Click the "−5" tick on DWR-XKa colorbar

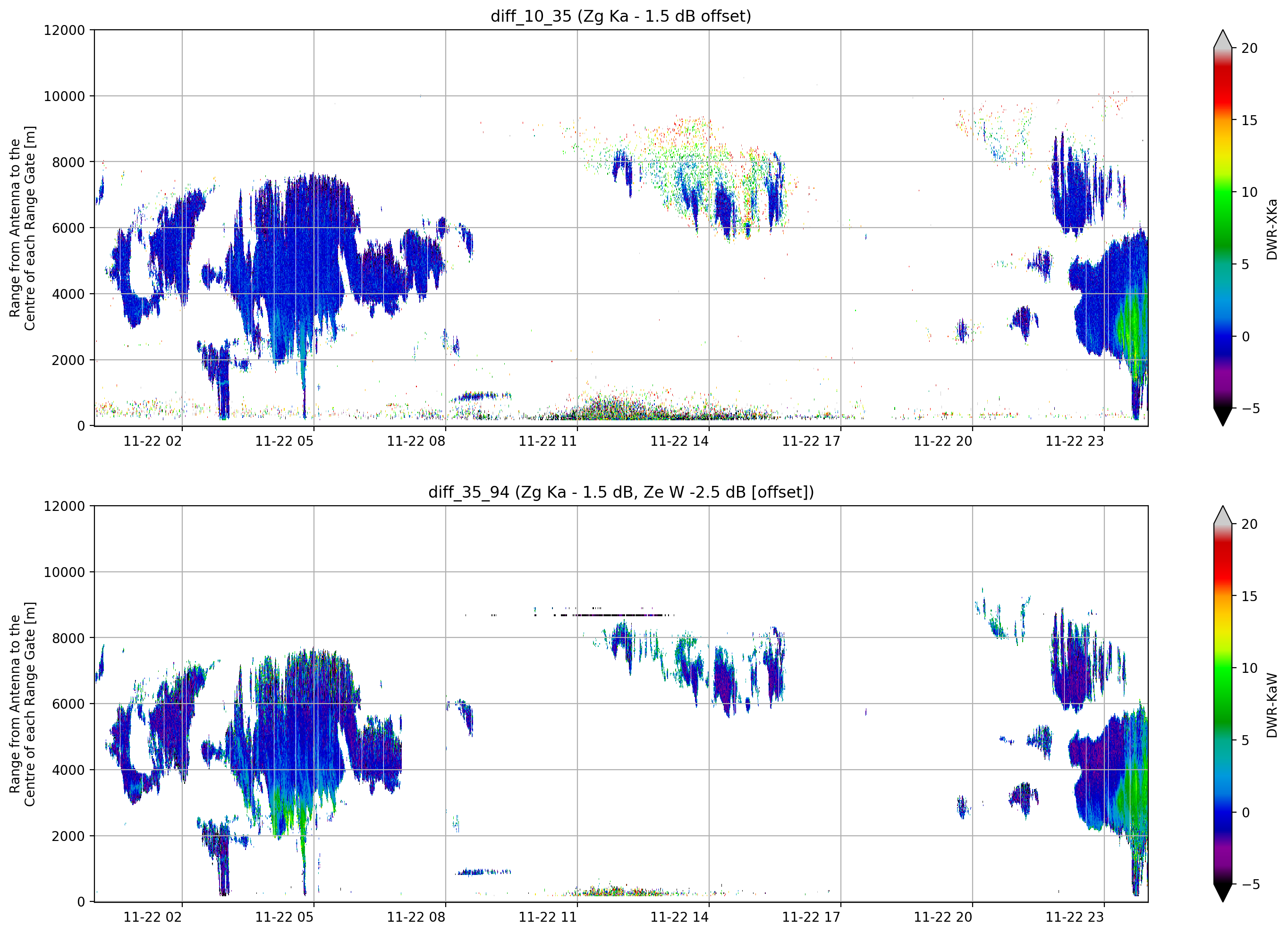(x=1251, y=408)
